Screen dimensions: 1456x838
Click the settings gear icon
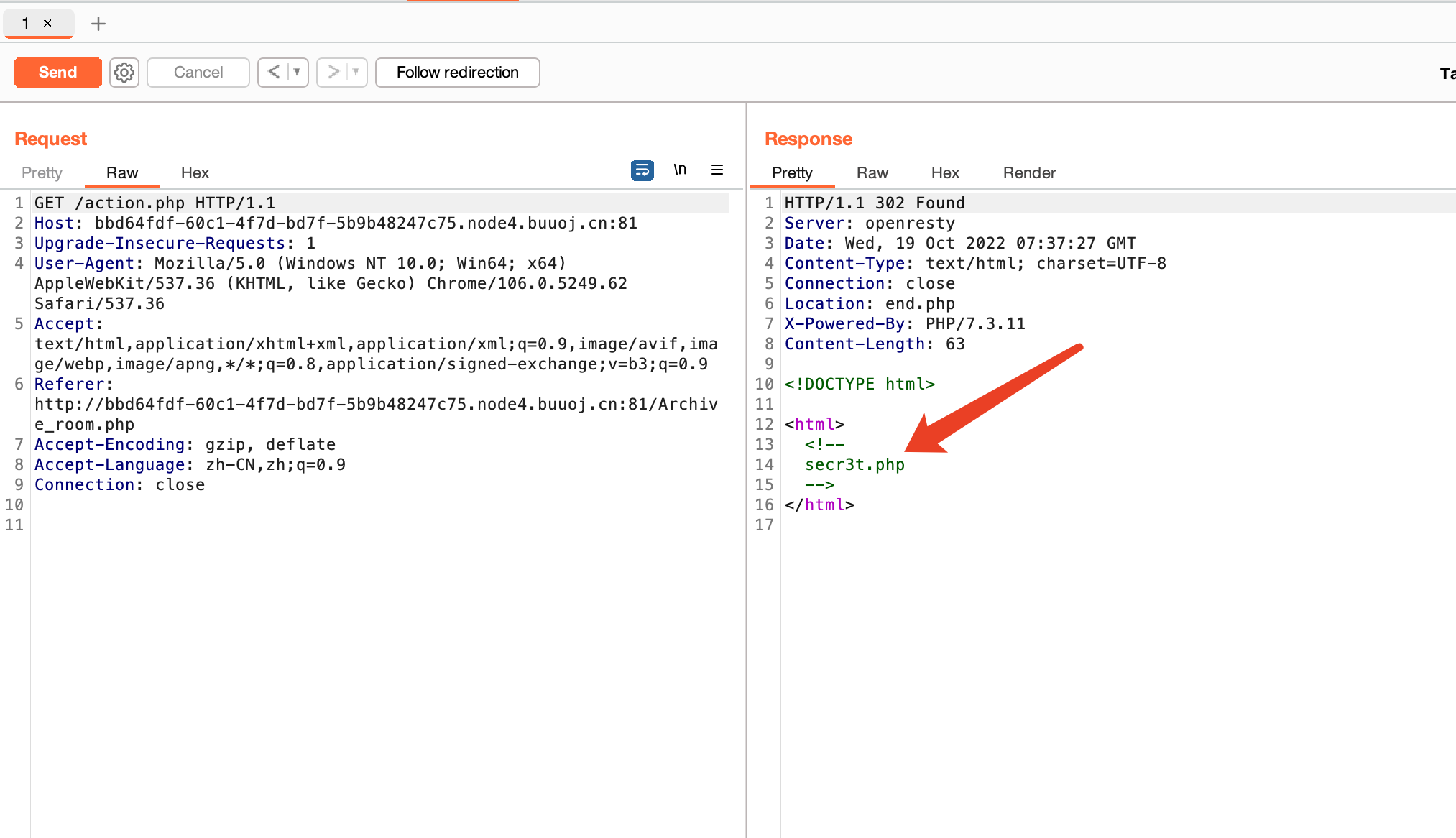[x=124, y=72]
